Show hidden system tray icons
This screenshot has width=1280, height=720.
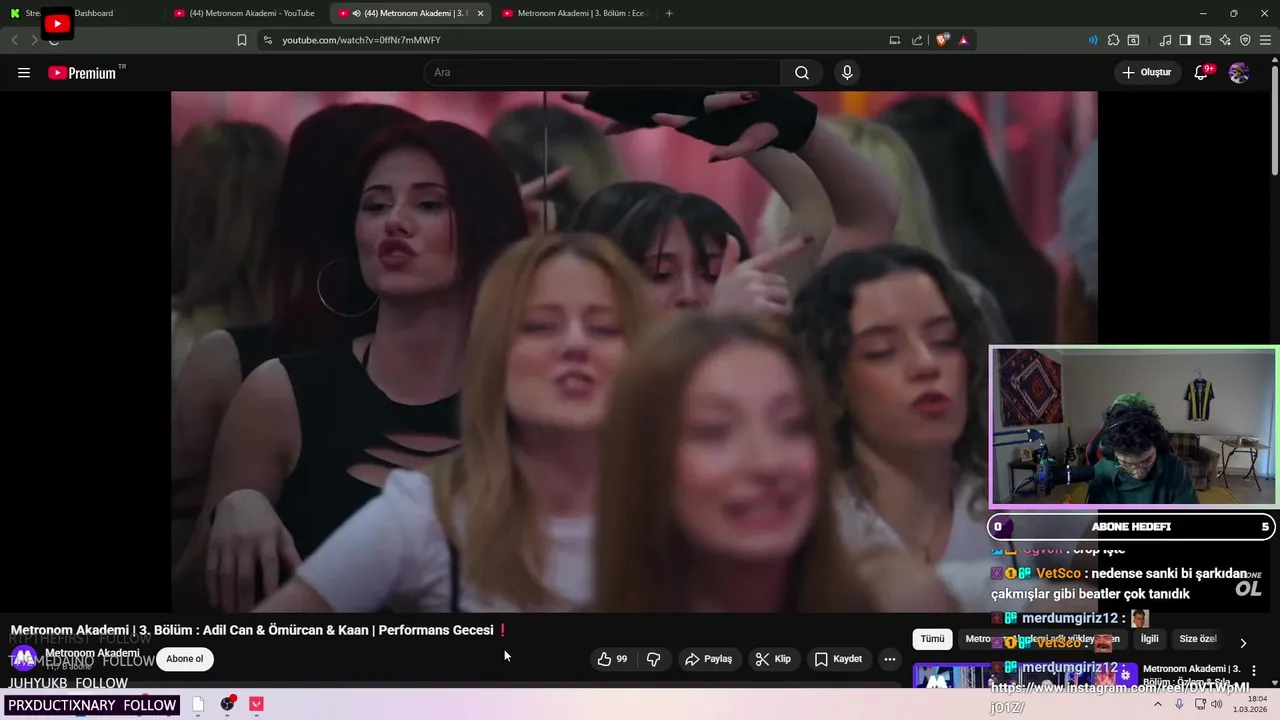coord(1158,704)
